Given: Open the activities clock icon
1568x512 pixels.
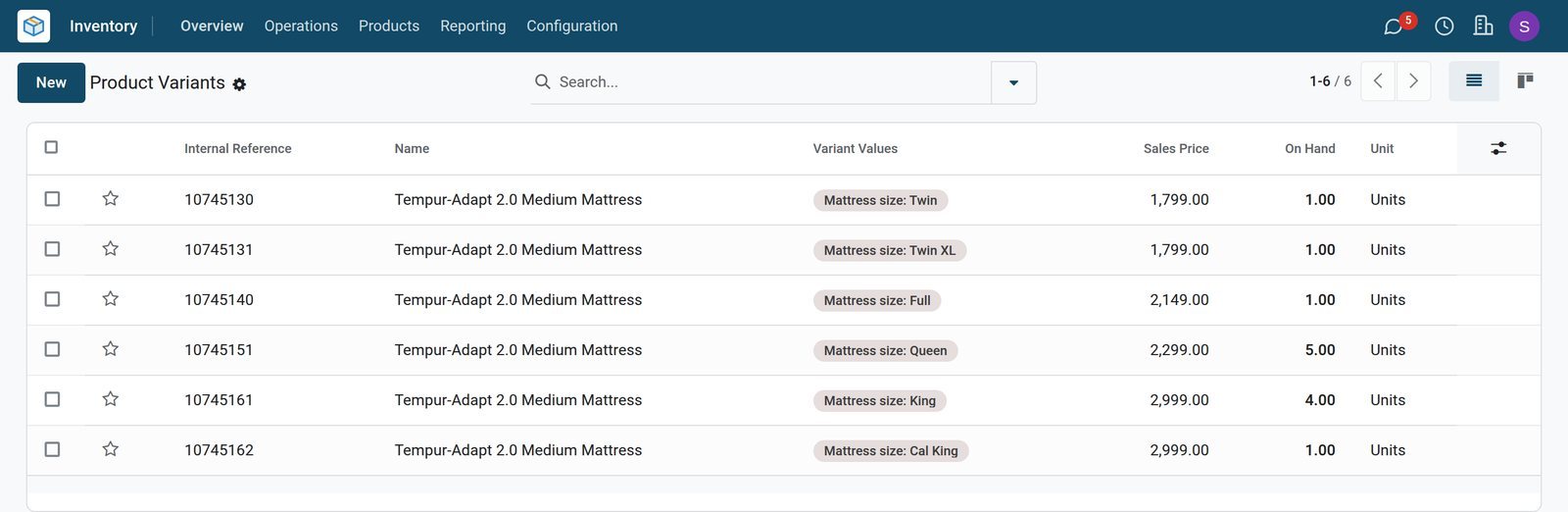Looking at the screenshot, I should coord(1444,26).
